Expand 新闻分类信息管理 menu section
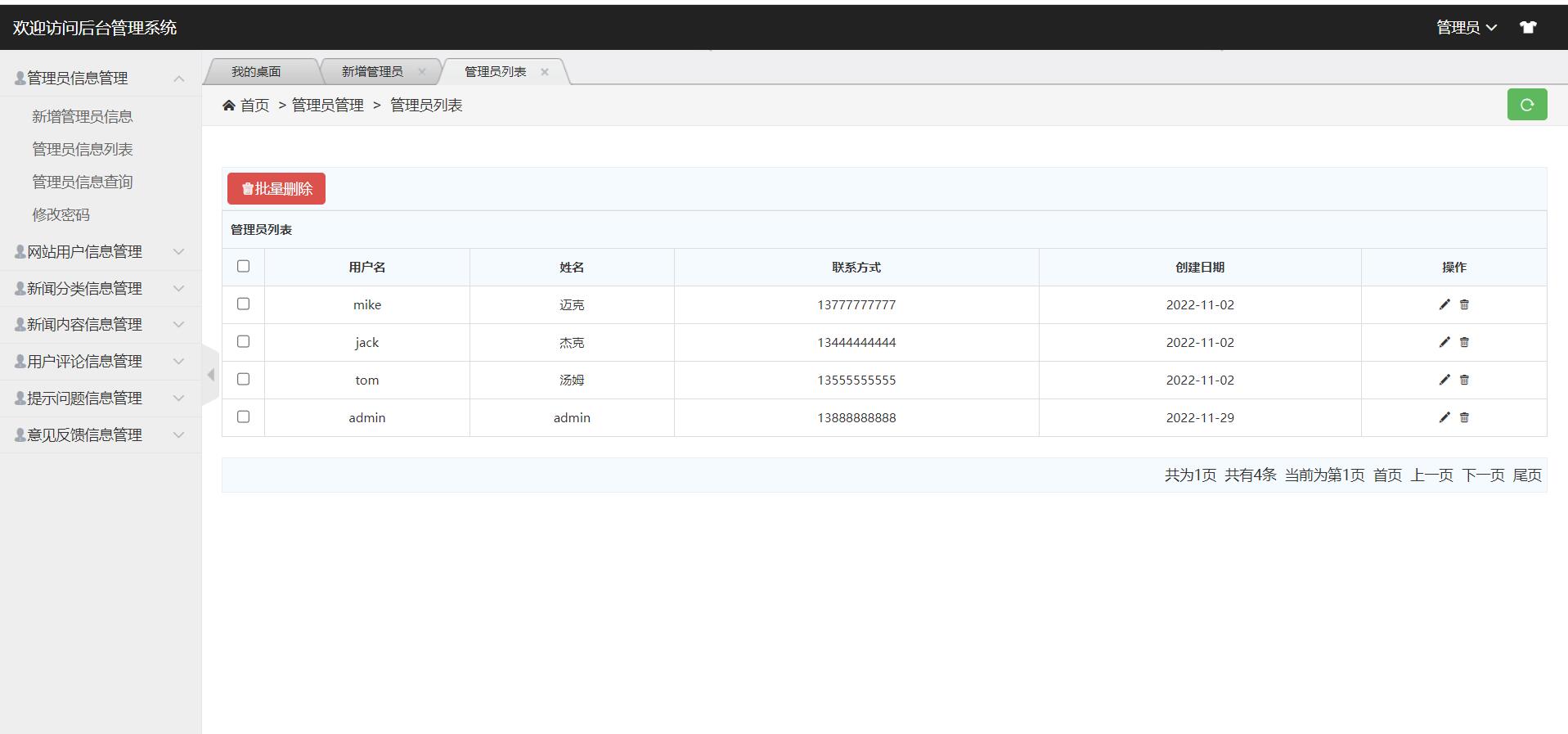Image resolution: width=1568 pixels, height=734 pixels. point(101,288)
